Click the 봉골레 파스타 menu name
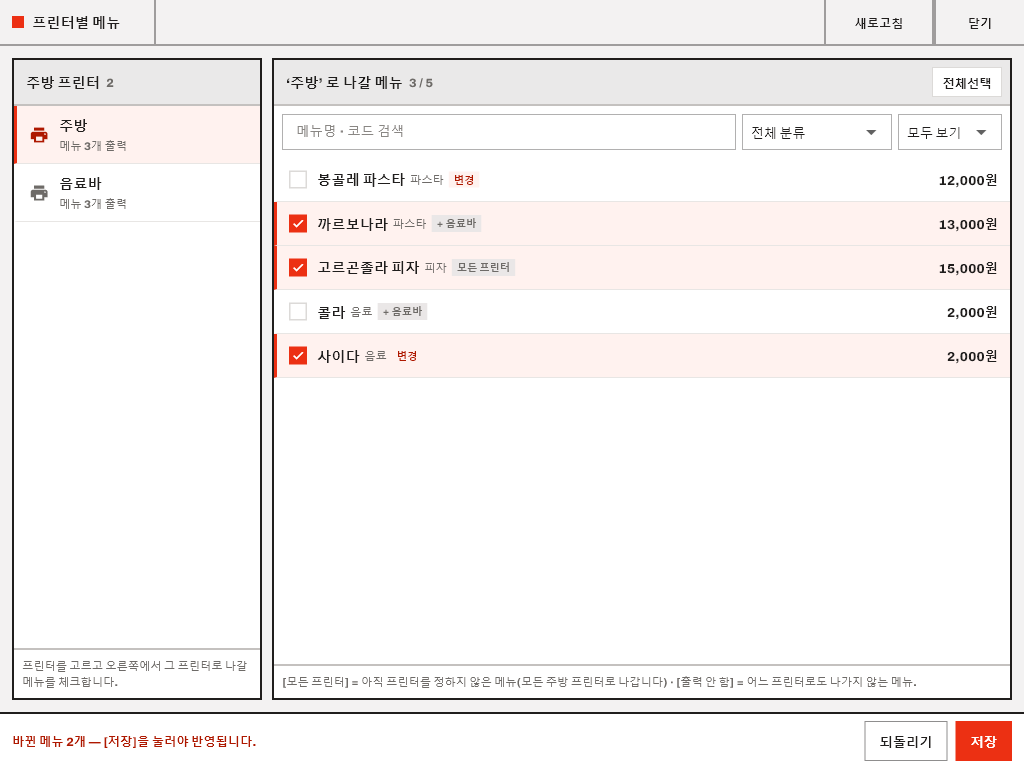1024x768 pixels. coord(361,180)
